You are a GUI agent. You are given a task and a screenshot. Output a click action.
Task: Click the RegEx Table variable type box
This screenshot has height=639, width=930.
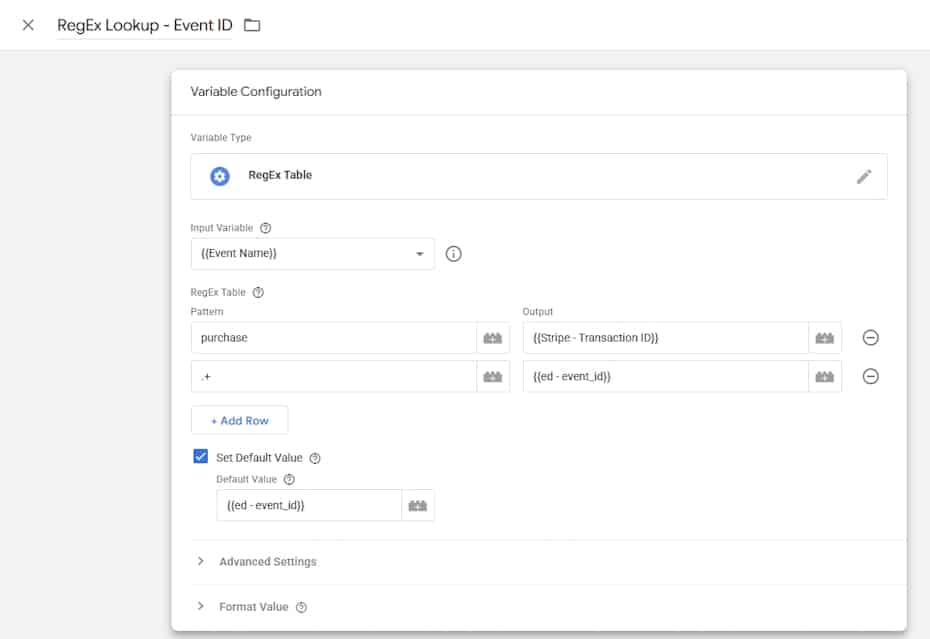(539, 176)
